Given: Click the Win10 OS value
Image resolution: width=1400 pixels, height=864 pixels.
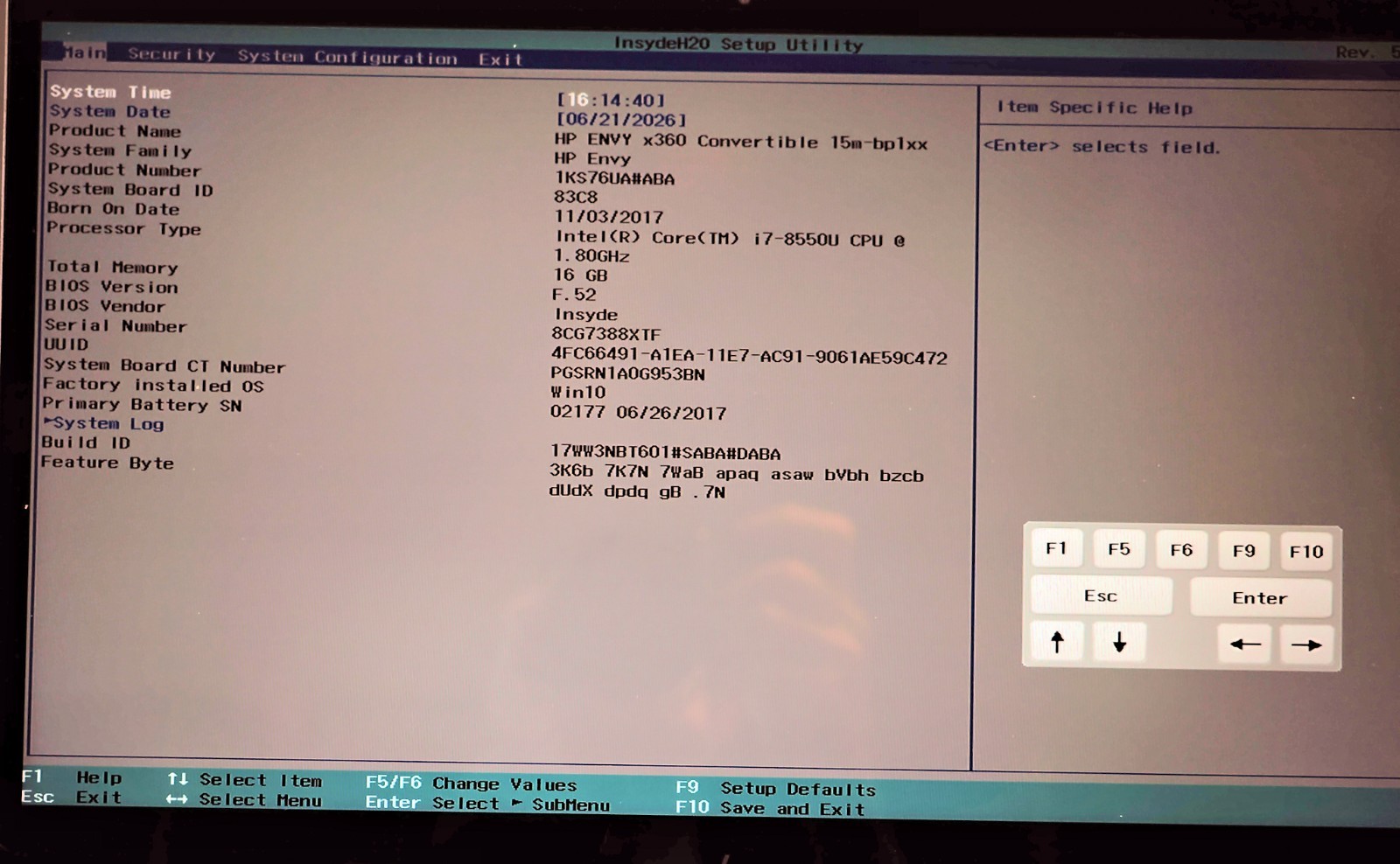Looking at the screenshot, I should click(x=578, y=392).
